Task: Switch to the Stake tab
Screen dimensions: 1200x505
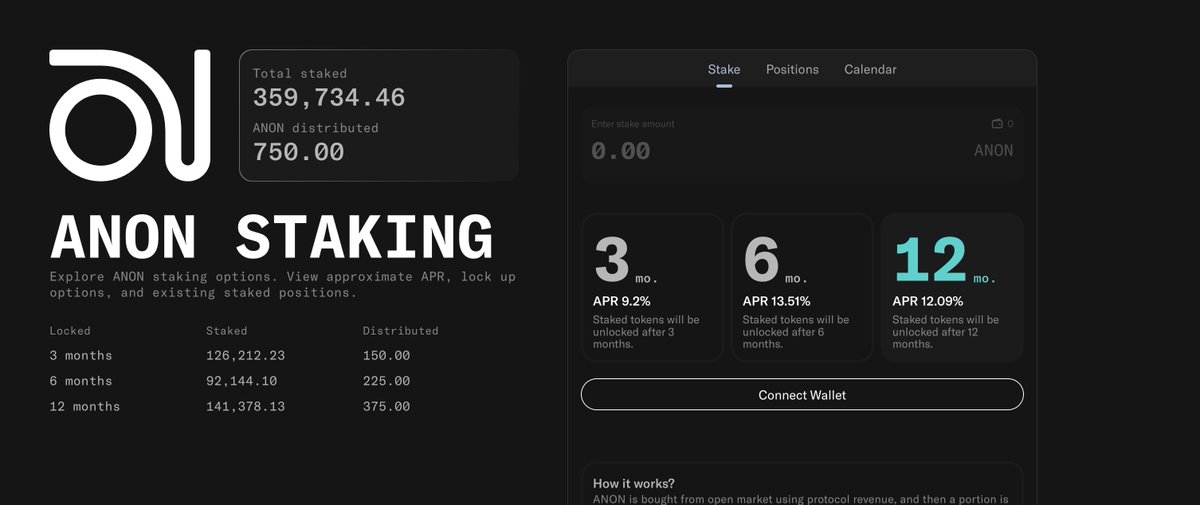Action: [x=724, y=69]
